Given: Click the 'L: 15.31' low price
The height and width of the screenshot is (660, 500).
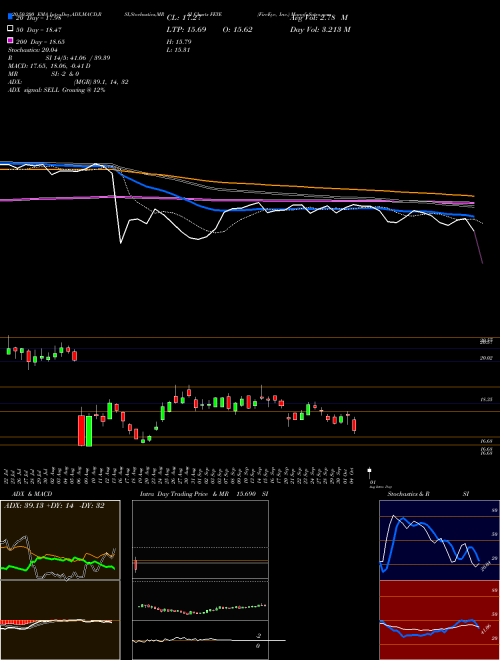Looking at the screenshot, I should click(178, 50).
